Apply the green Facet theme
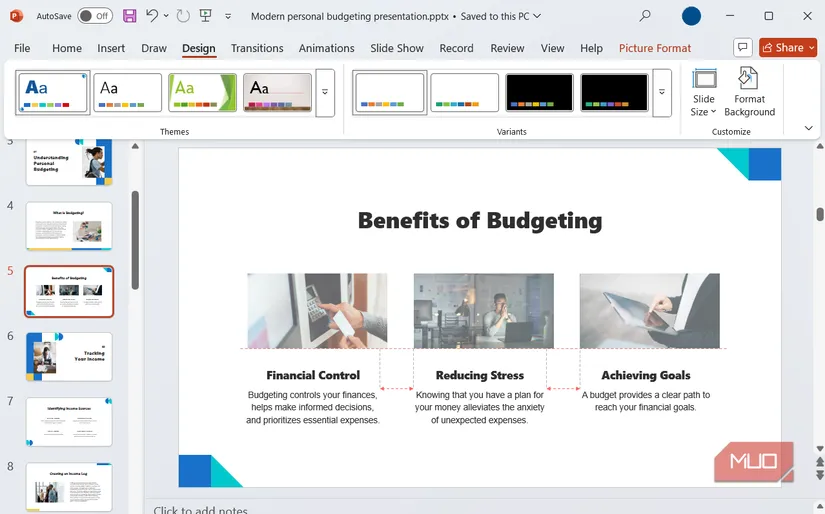Screen dimensions: 825x514 click(203, 92)
